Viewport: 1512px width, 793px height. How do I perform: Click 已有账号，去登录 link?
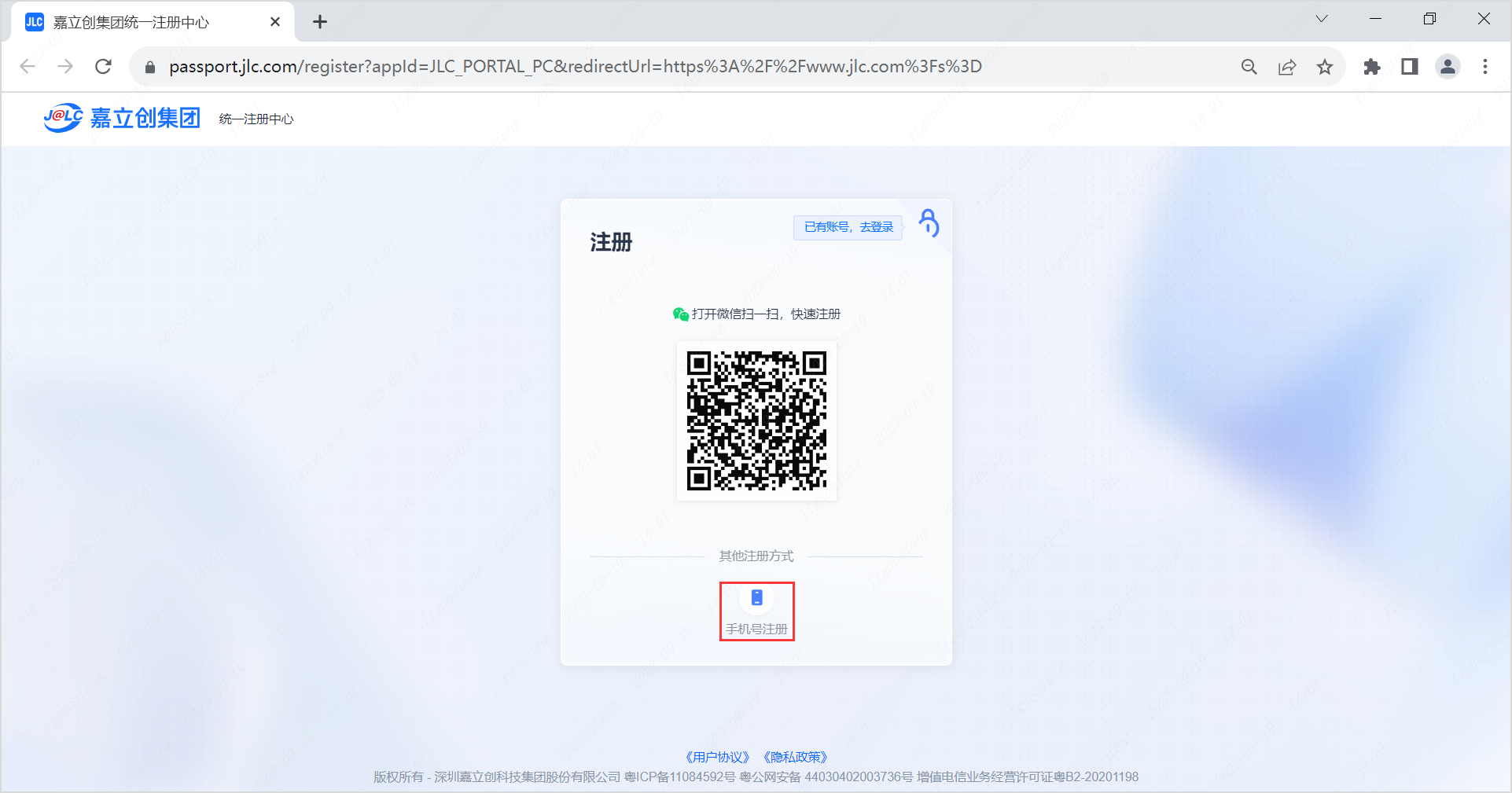(x=848, y=227)
